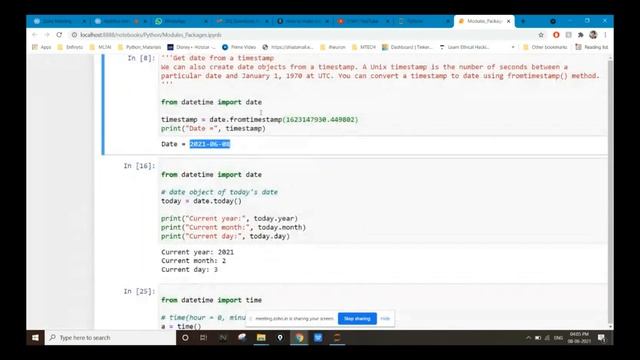This screenshot has height=360, width=640.
Task: Open the Prime Video bookmark
Action: (239, 47)
